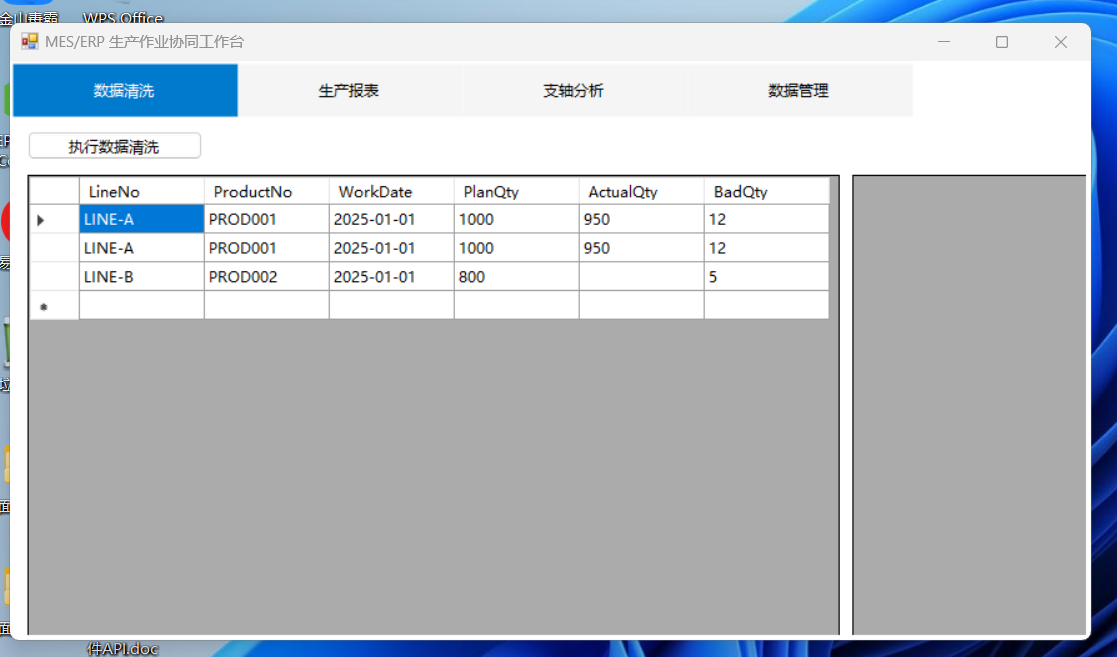This screenshot has height=657, width=1117.
Task: Switch to the 数据清洗 tab
Action: pos(125,90)
